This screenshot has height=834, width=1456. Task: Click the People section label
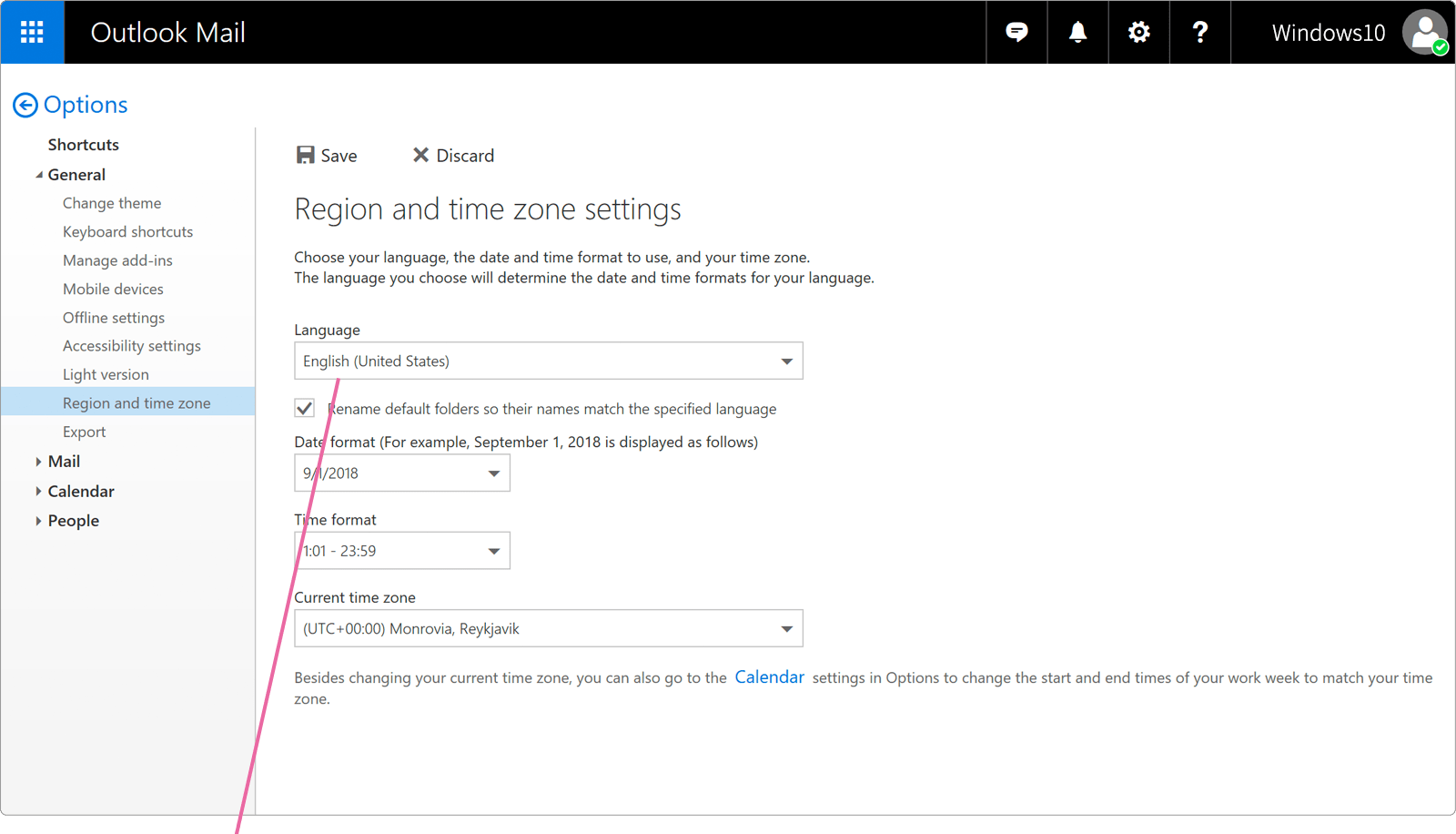(x=74, y=521)
